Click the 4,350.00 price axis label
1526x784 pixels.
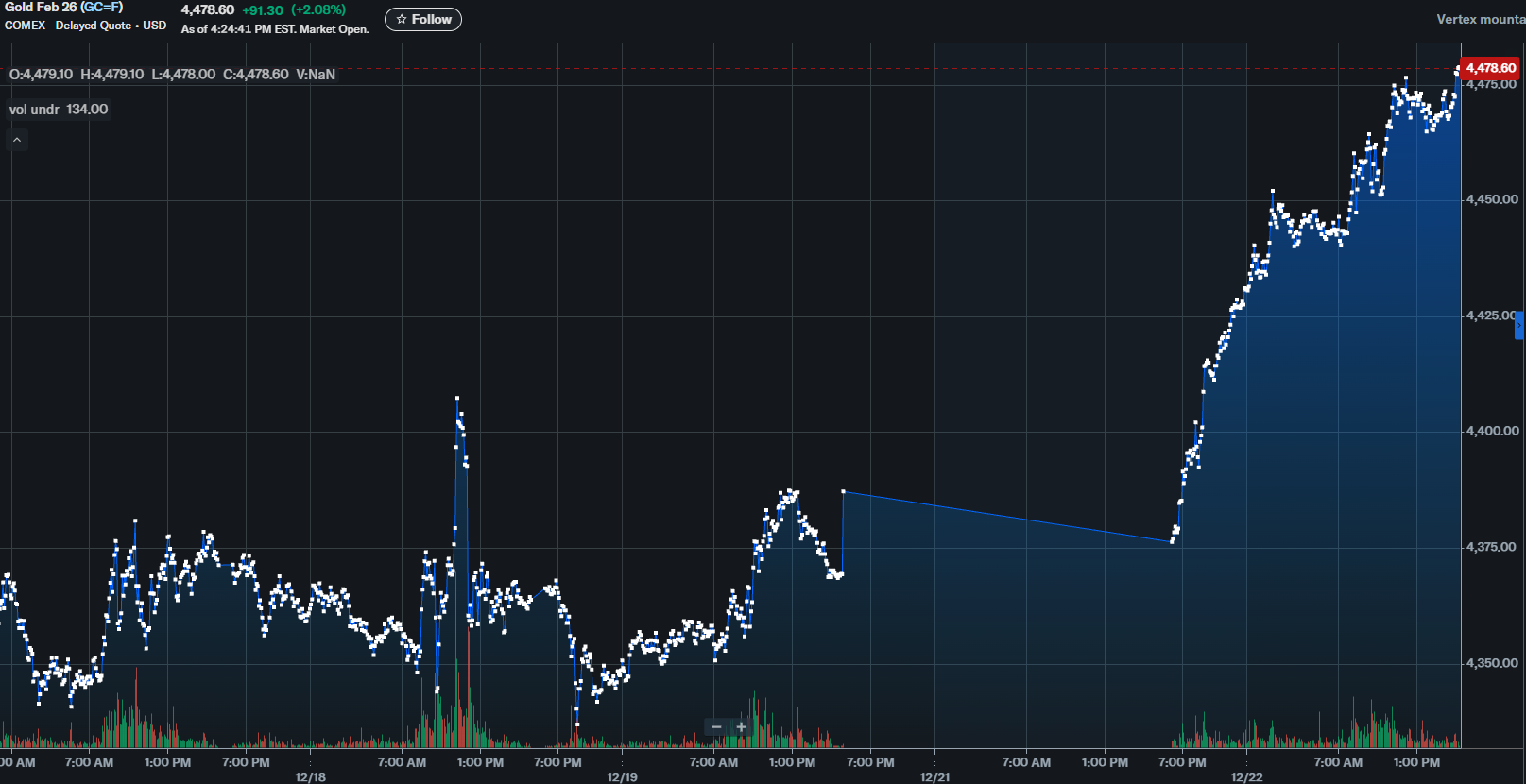(1492, 663)
